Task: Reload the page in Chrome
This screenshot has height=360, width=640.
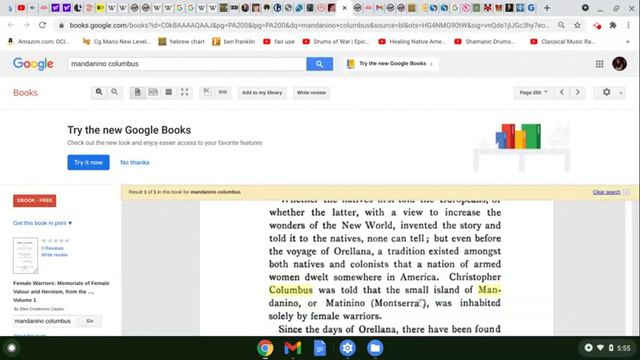Action: tap(42, 25)
